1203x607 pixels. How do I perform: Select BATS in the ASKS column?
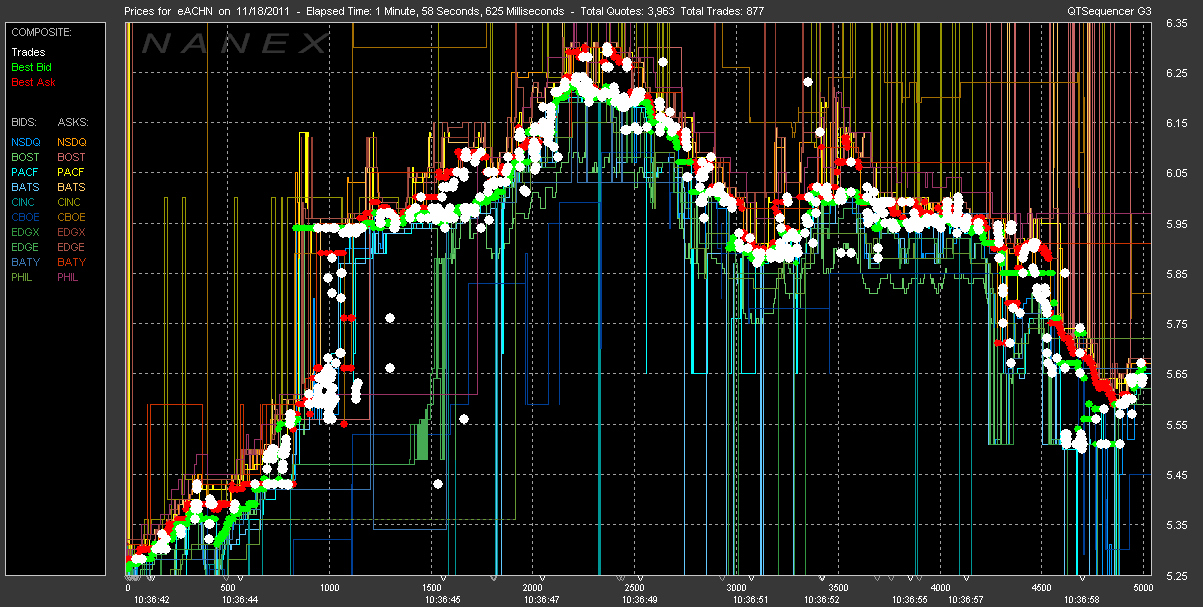(x=72, y=187)
